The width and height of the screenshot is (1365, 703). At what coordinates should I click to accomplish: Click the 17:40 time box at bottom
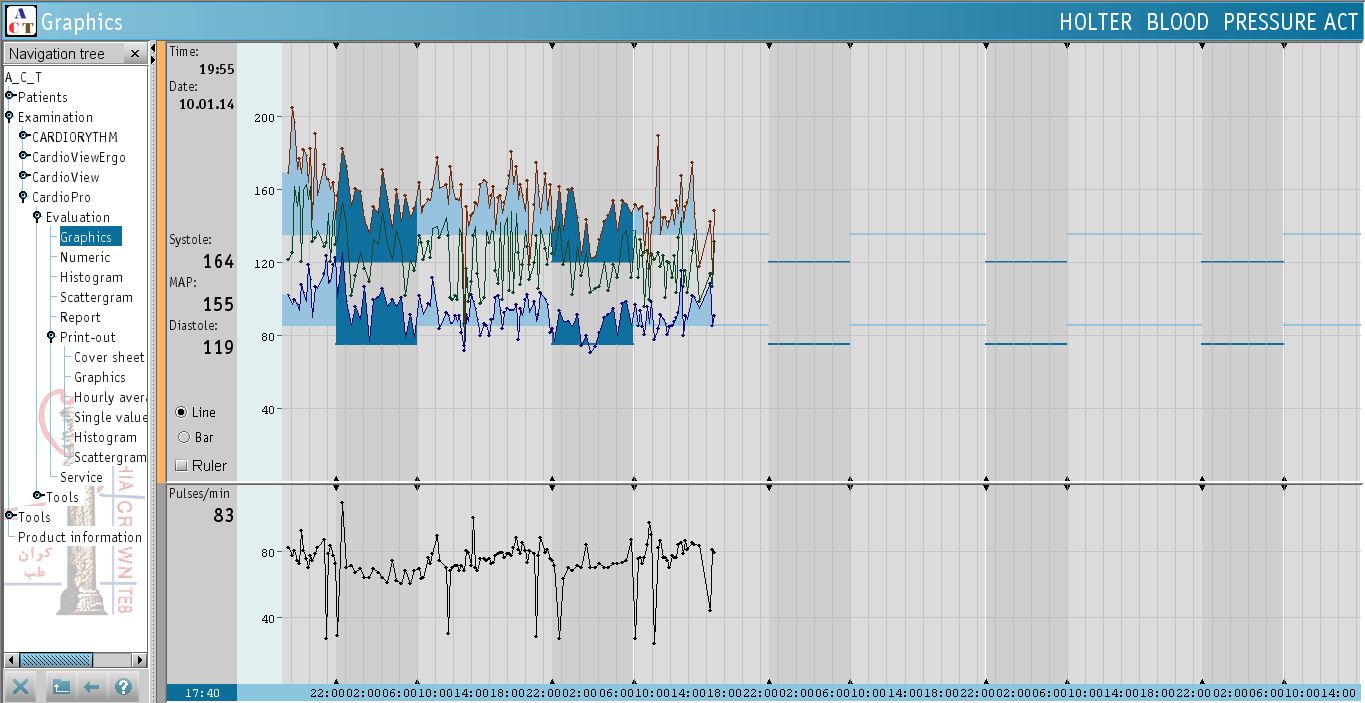(x=202, y=693)
